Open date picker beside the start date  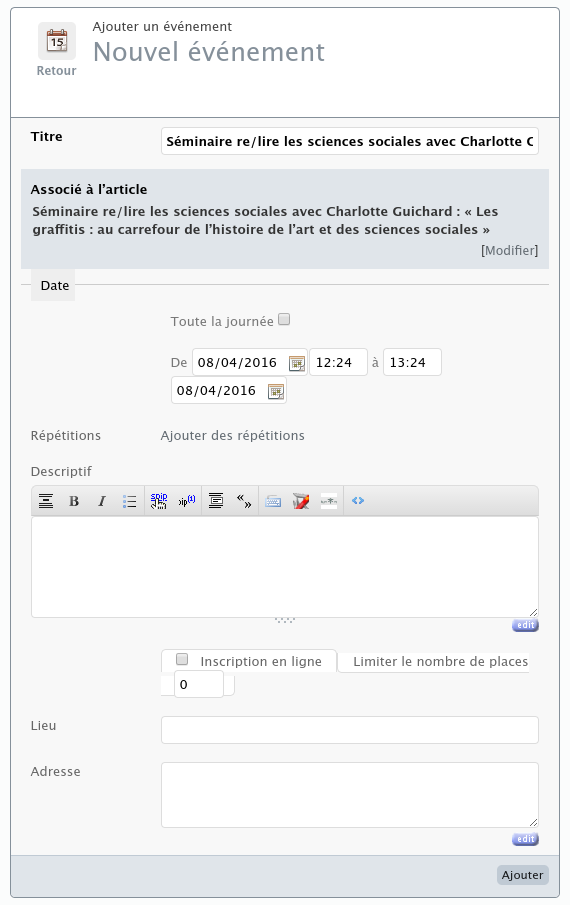(x=297, y=363)
